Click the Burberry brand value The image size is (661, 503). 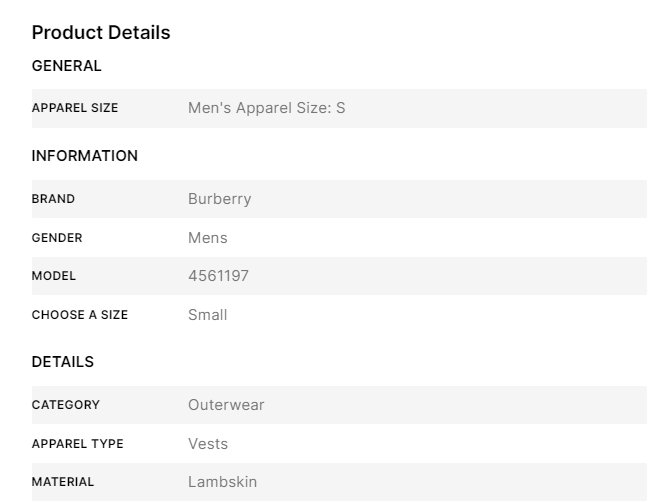(x=219, y=199)
